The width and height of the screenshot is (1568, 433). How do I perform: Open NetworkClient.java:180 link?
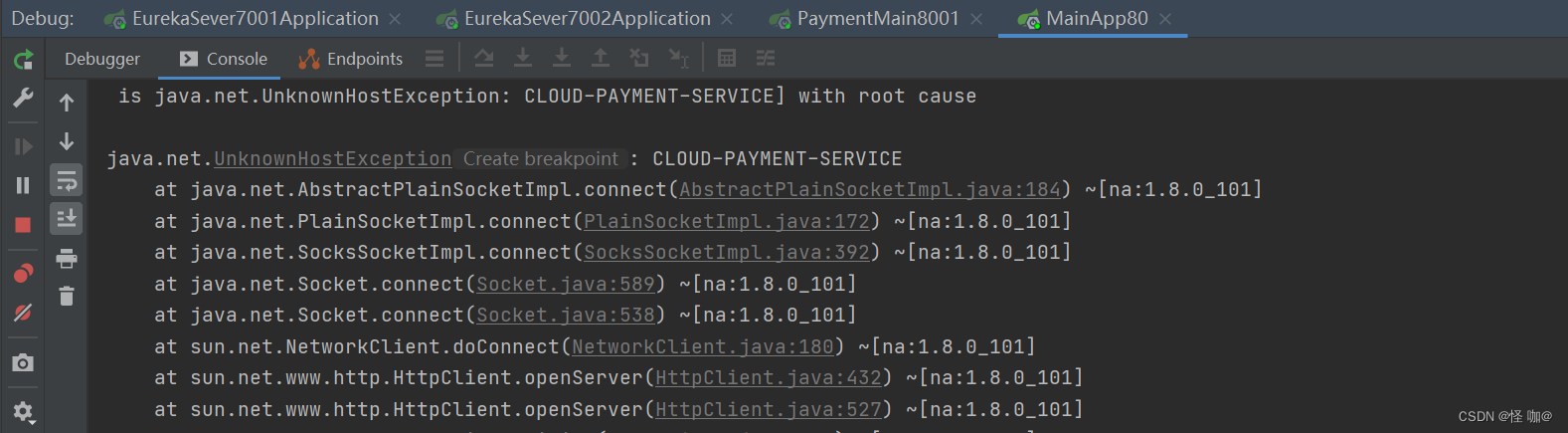(x=703, y=347)
